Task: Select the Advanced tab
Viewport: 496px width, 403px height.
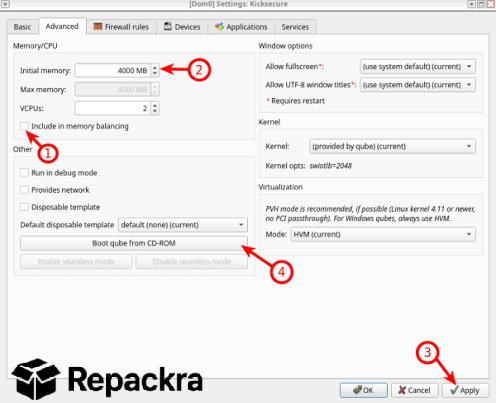Action: point(62,26)
